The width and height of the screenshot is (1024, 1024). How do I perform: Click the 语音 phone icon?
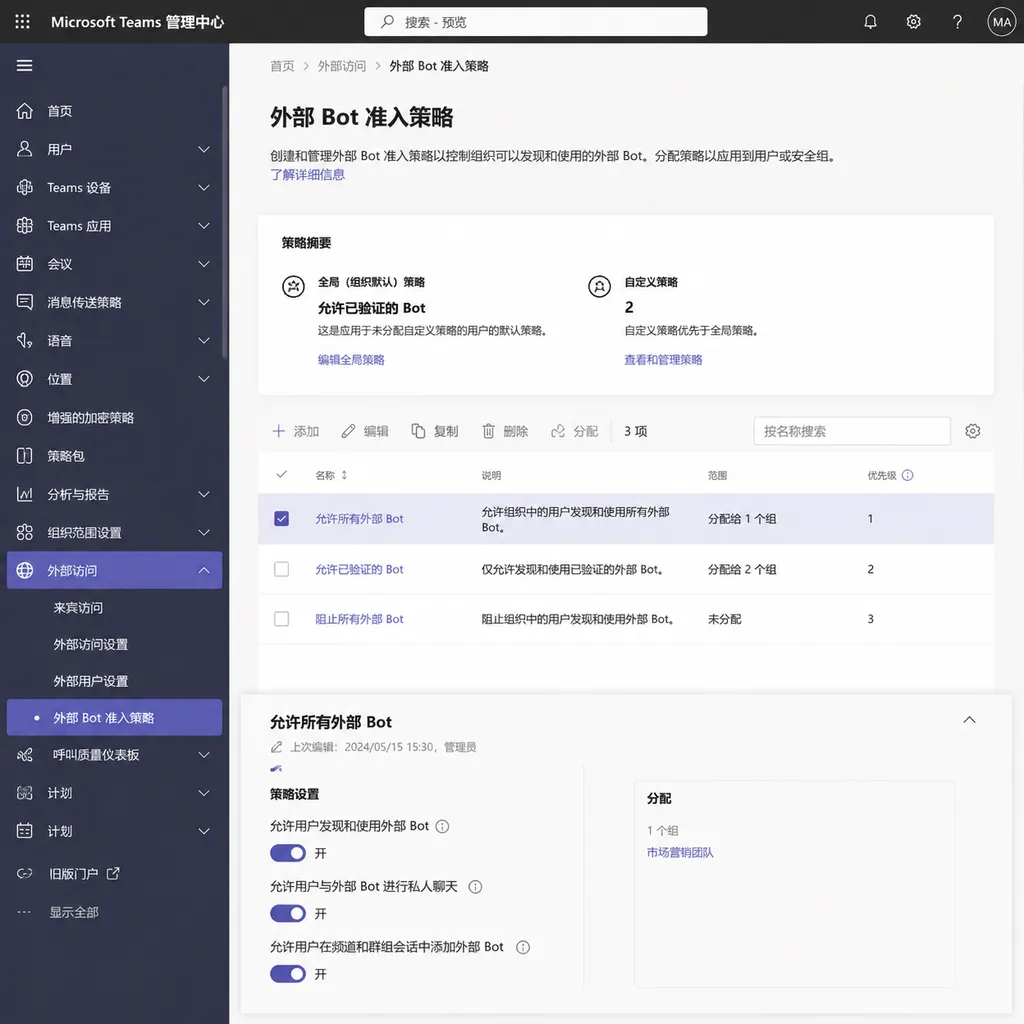(24, 340)
